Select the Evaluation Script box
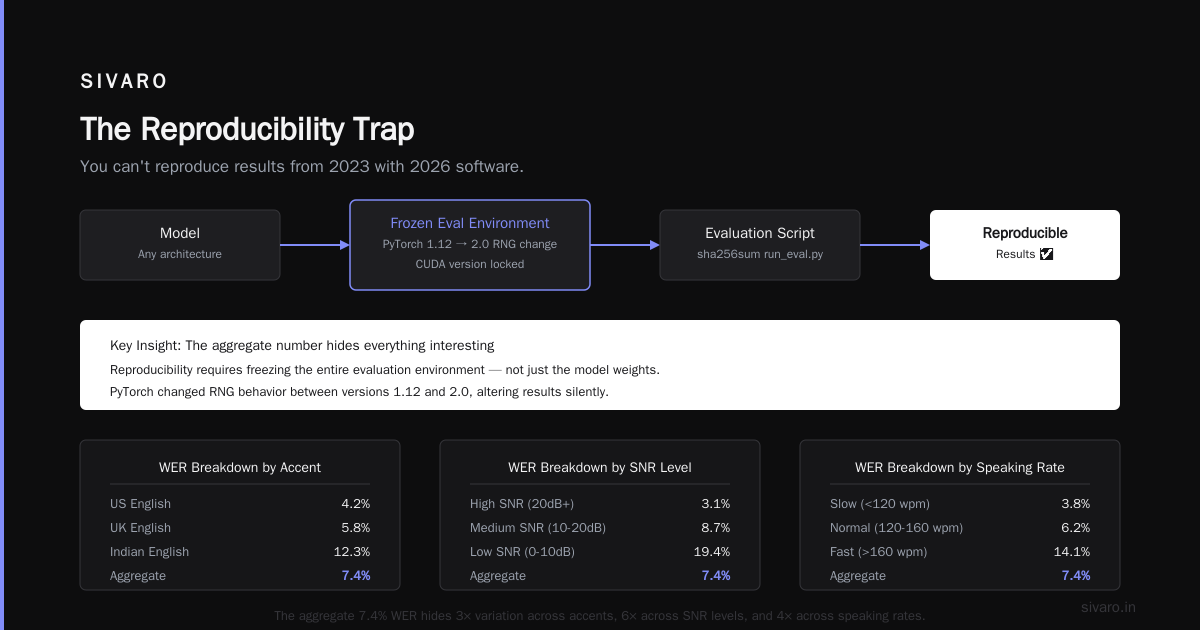Viewport: 1200px width, 630px height. click(x=760, y=245)
